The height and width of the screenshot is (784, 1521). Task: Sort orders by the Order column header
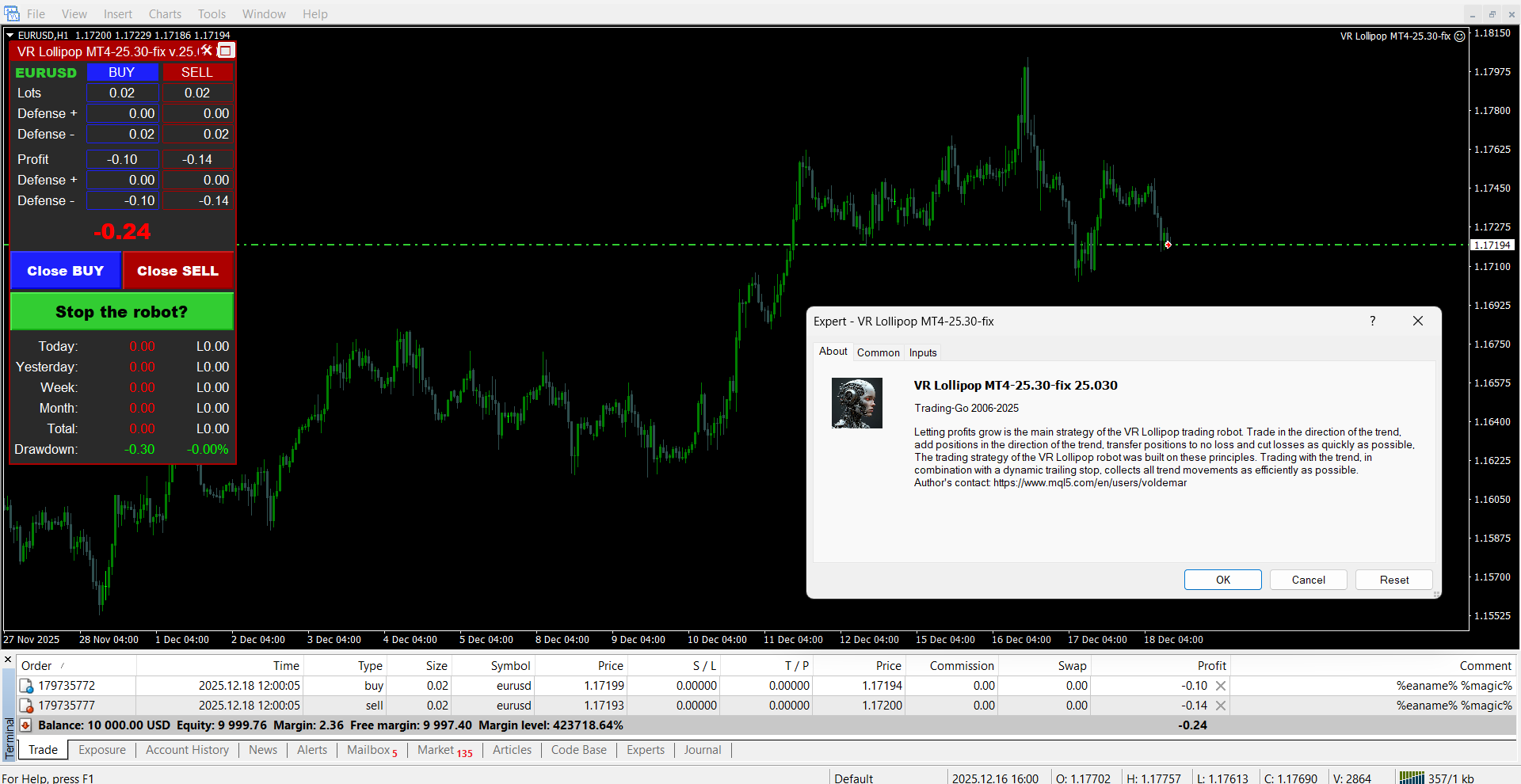[36, 666]
